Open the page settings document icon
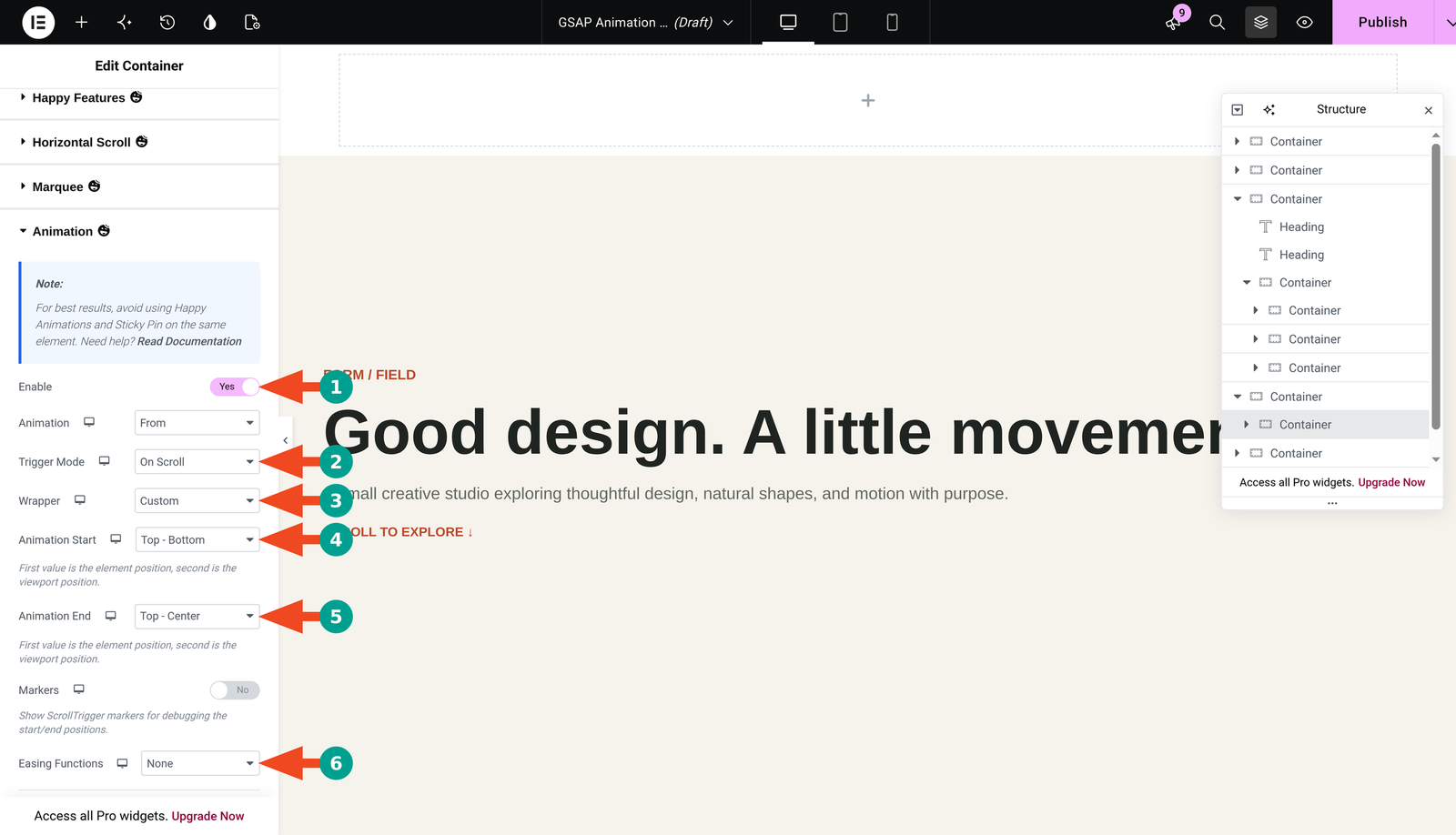The height and width of the screenshot is (835, 1456). click(x=253, y=22)
